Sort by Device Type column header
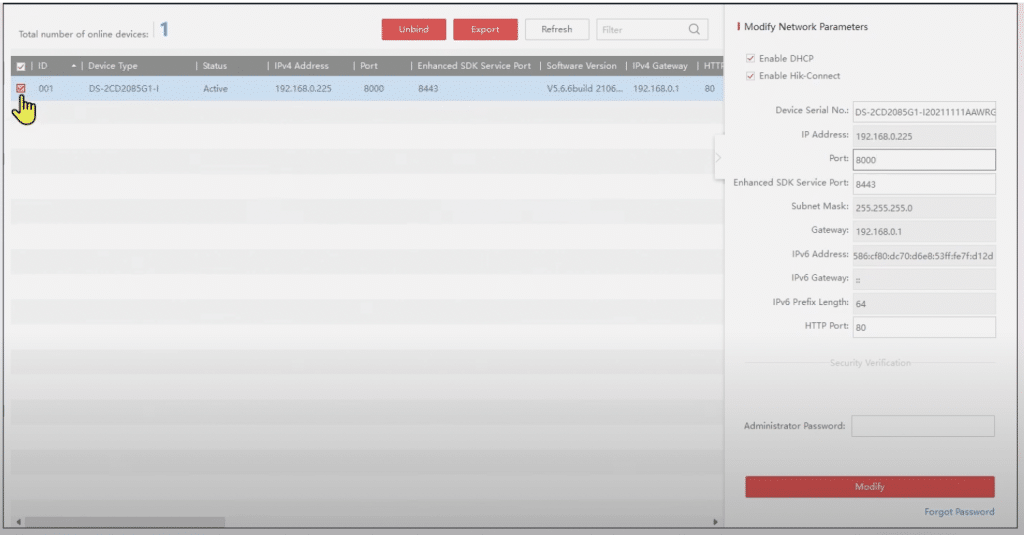The width and height of the screenshot is (1024, 535). click(x=113, y=66)
